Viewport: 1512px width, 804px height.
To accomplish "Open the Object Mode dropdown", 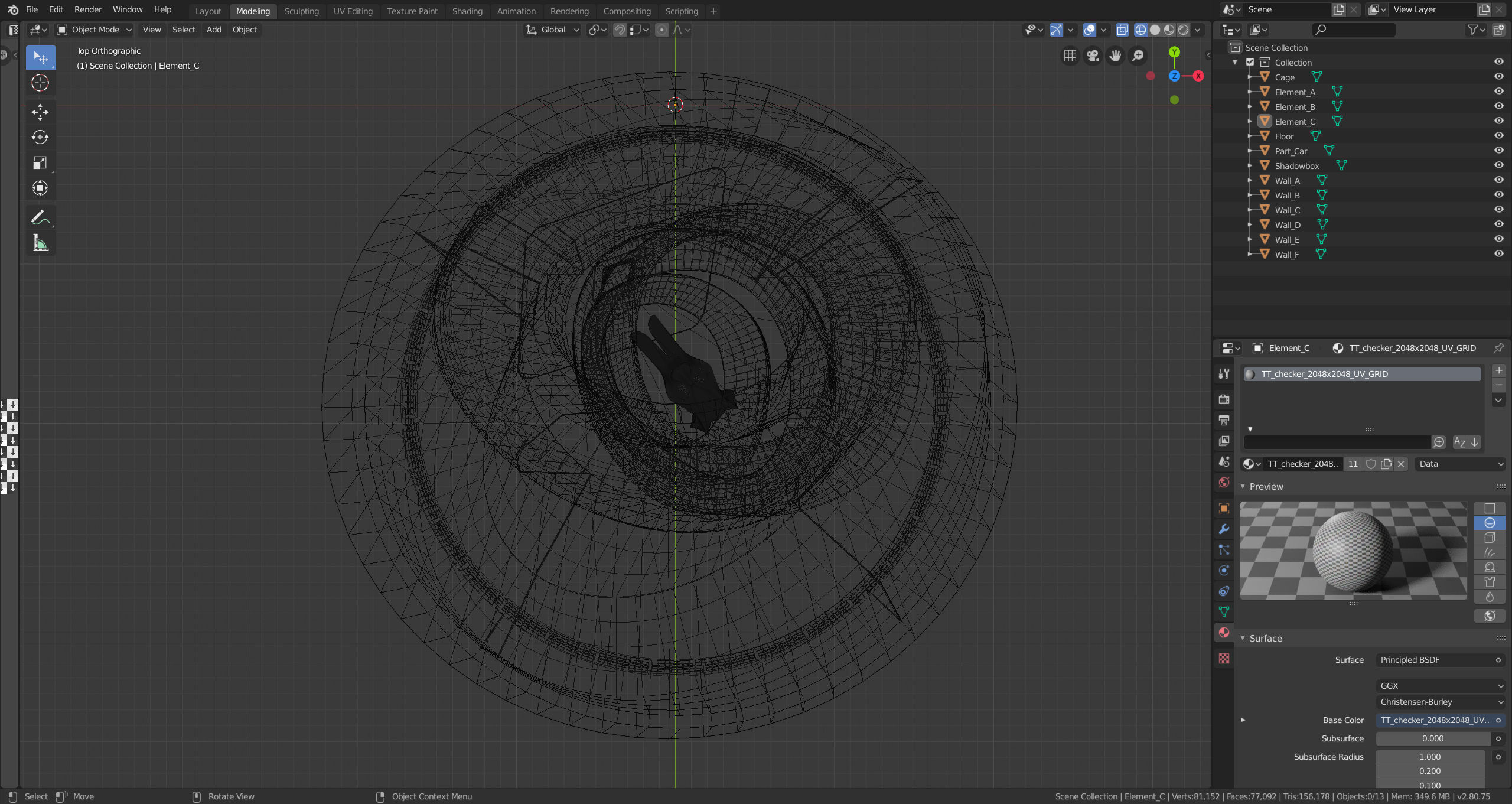I will click(94, 30).
